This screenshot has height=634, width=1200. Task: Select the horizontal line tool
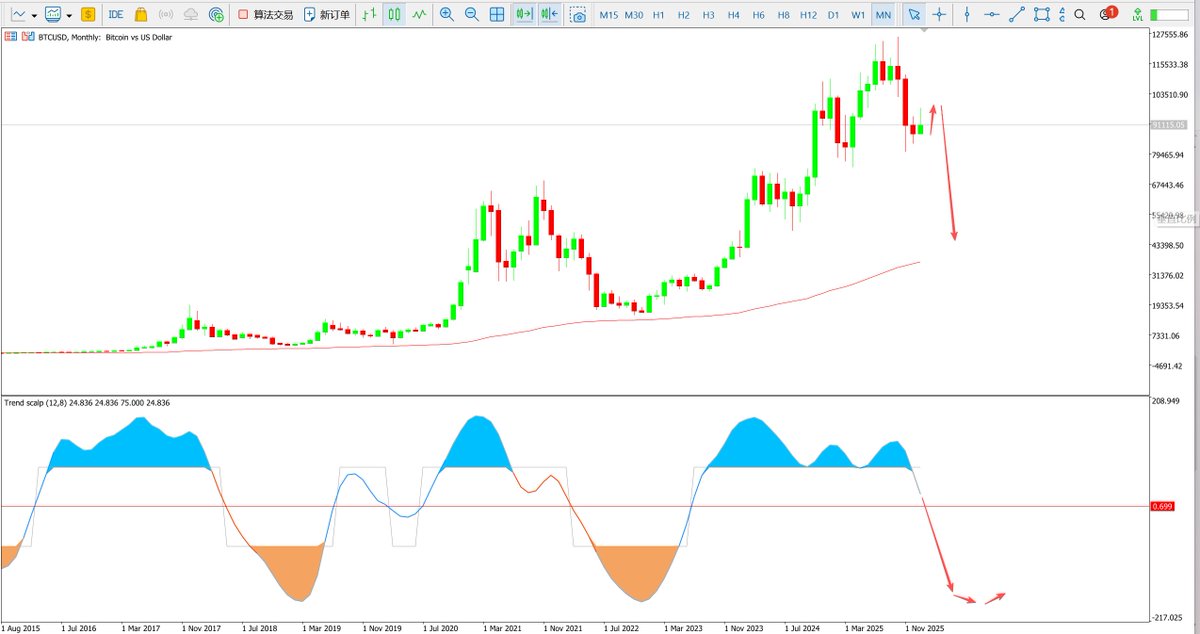tap(992, 14)
